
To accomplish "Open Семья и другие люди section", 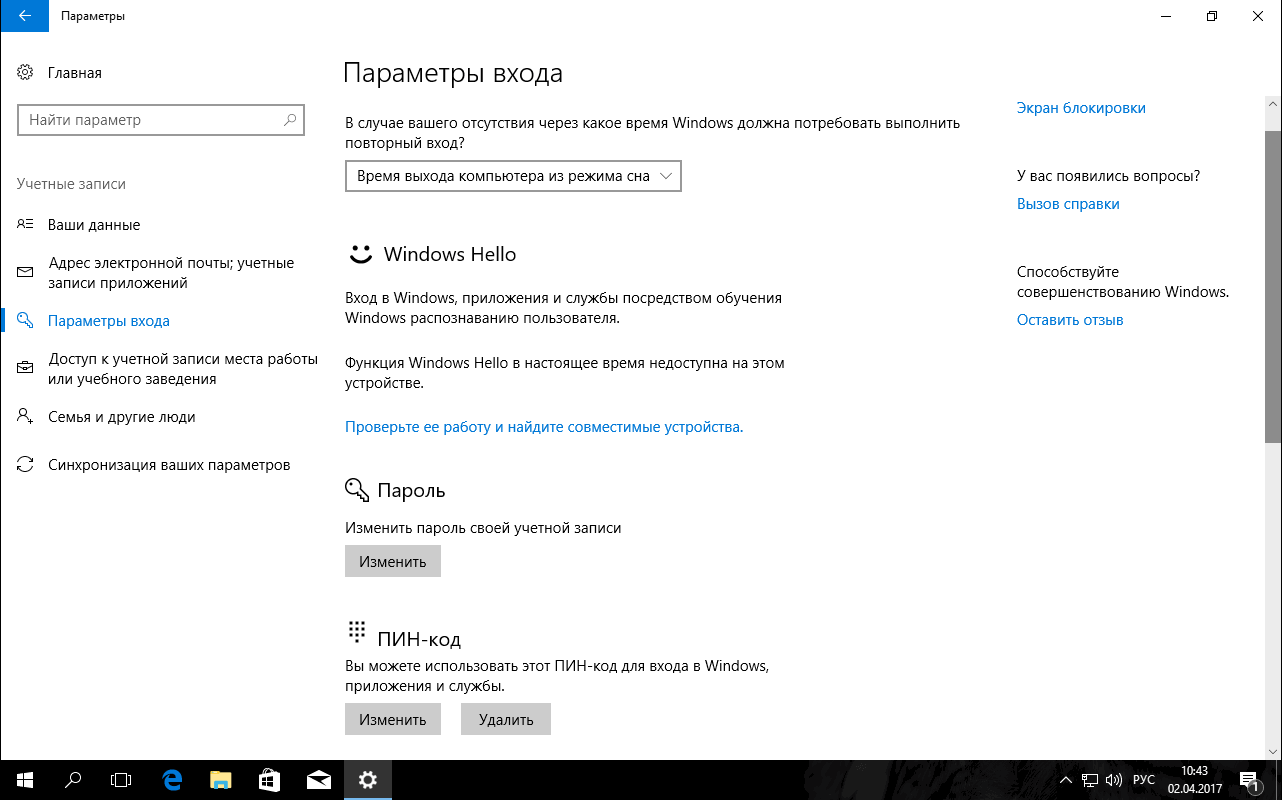I will 122,417.
